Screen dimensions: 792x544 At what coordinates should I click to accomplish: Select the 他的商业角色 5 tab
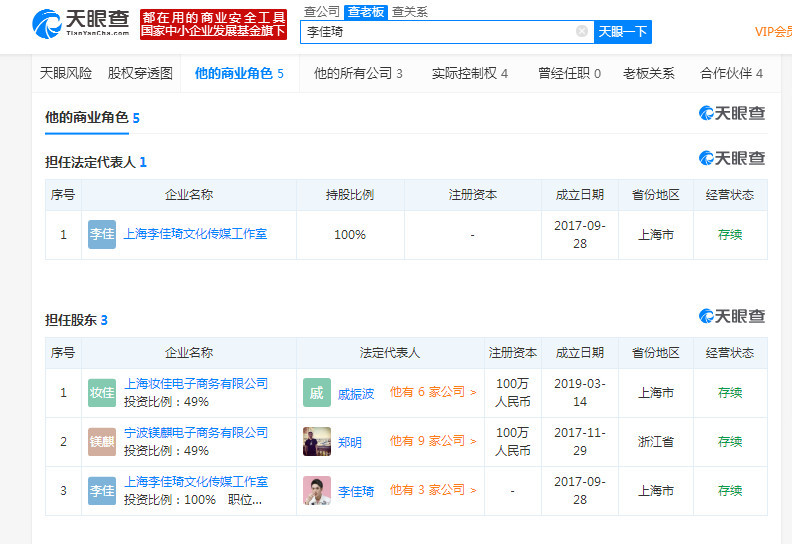tap(239, 73)
